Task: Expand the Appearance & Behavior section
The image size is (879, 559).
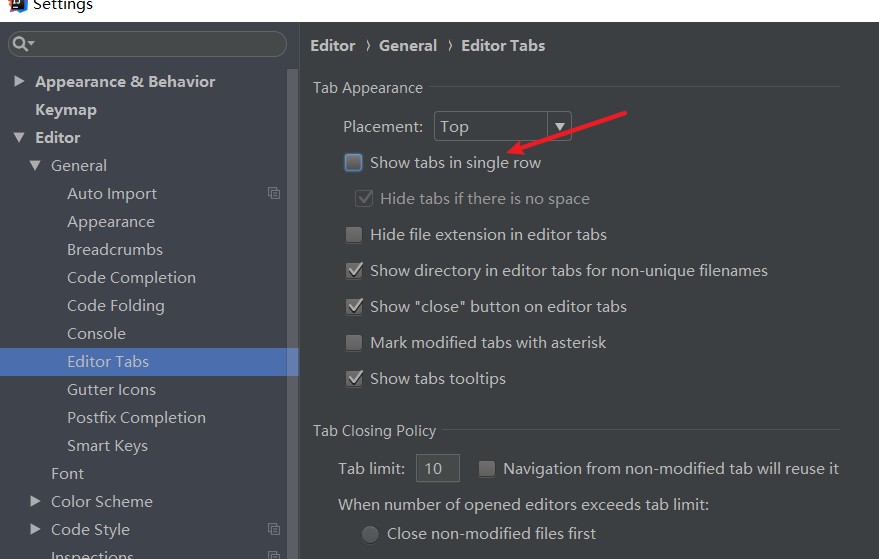Action: tap(19, 81)
